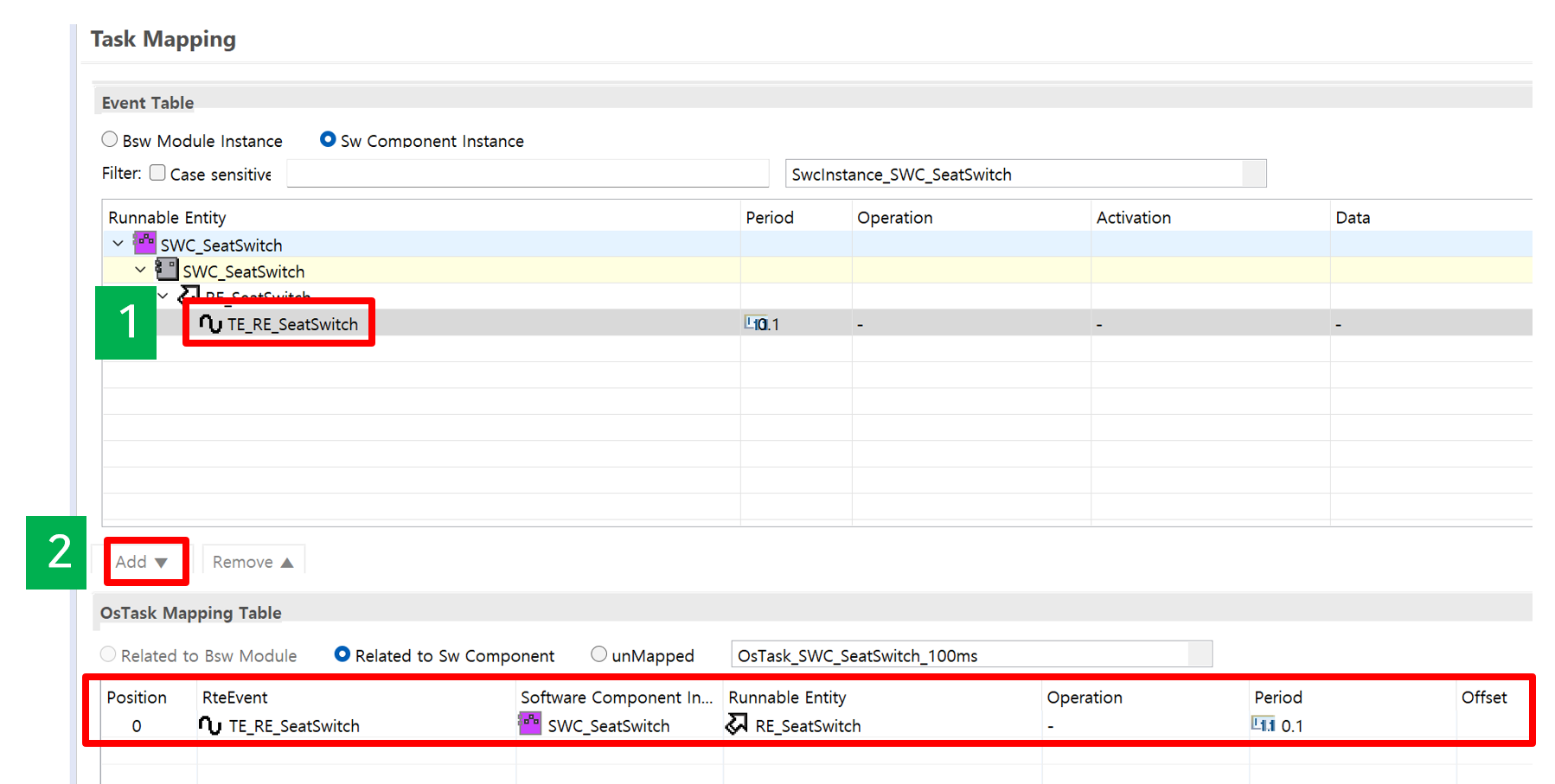1555x784 pixels.
Task: Click the purple icon in the Software Component column
Action: point(529,723)
